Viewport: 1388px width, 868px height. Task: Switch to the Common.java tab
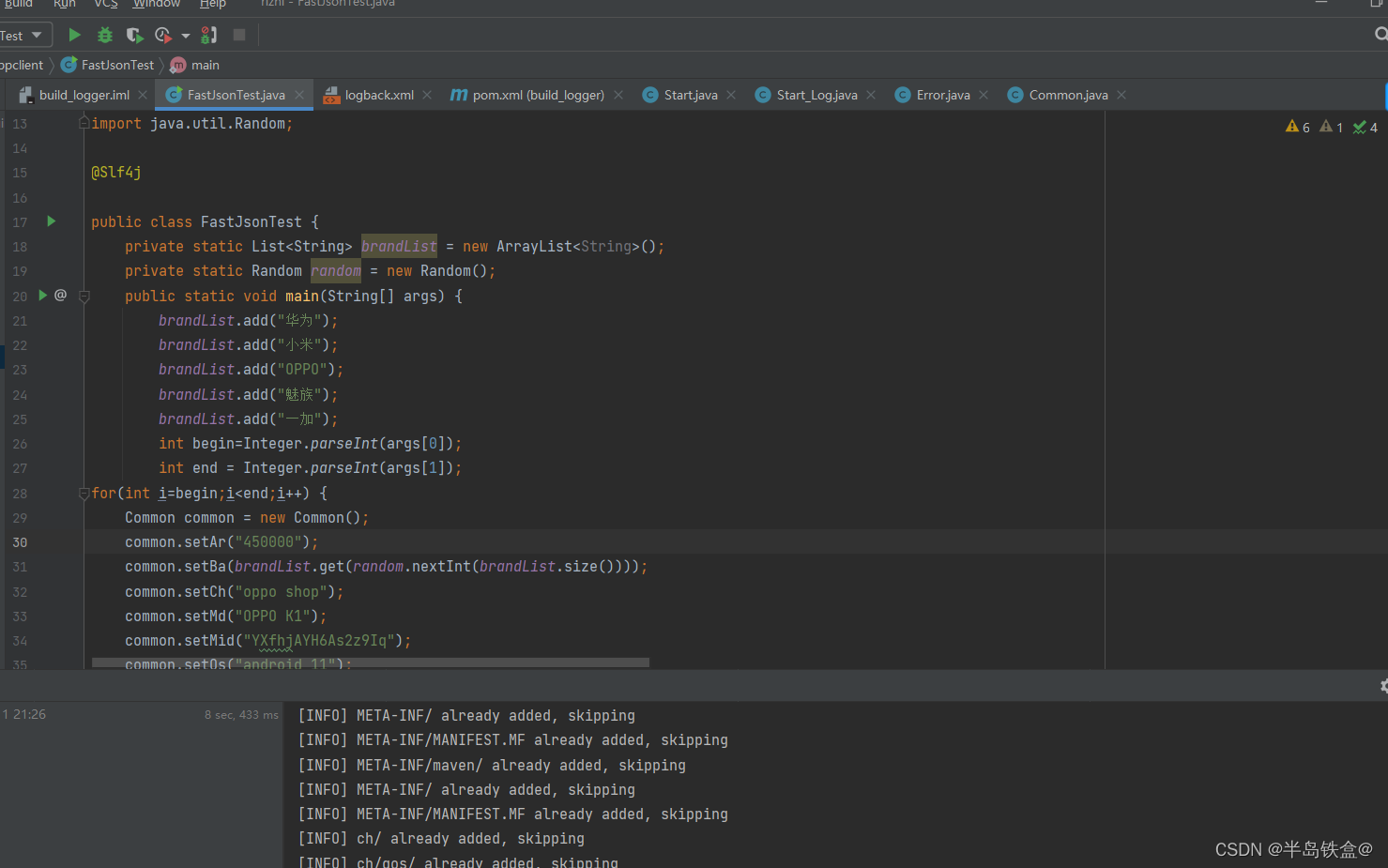pyautogui.click(x=1059, y=95)
